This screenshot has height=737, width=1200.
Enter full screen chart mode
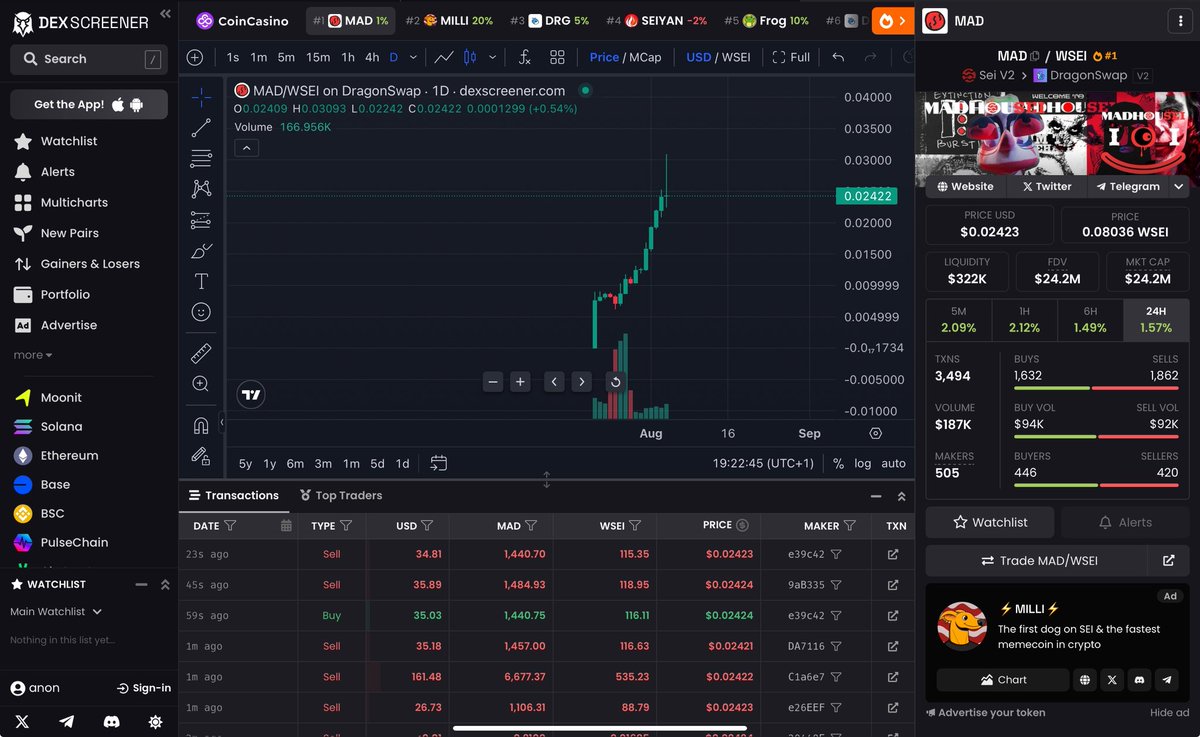(791, 57)
